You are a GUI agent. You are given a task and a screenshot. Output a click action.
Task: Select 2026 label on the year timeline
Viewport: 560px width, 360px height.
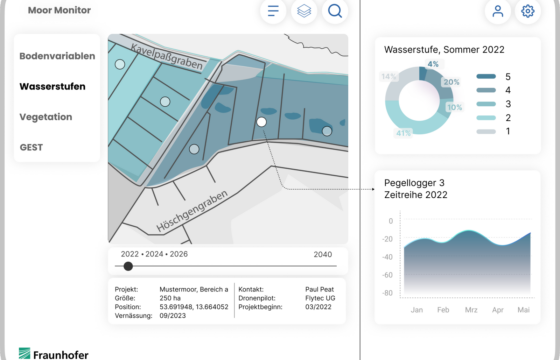179,254
